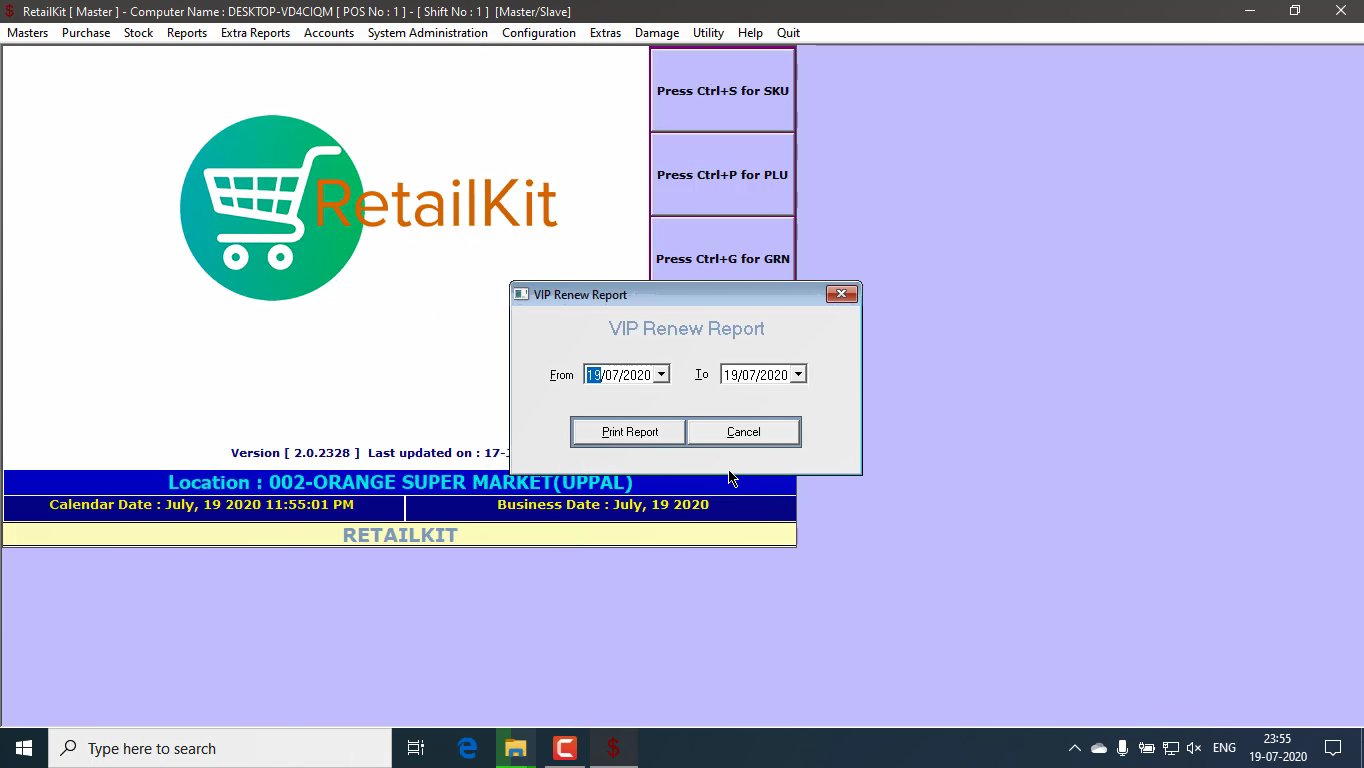Click the taskbar search box
The height and width of the screenshot is (768, 1364).
220,748
